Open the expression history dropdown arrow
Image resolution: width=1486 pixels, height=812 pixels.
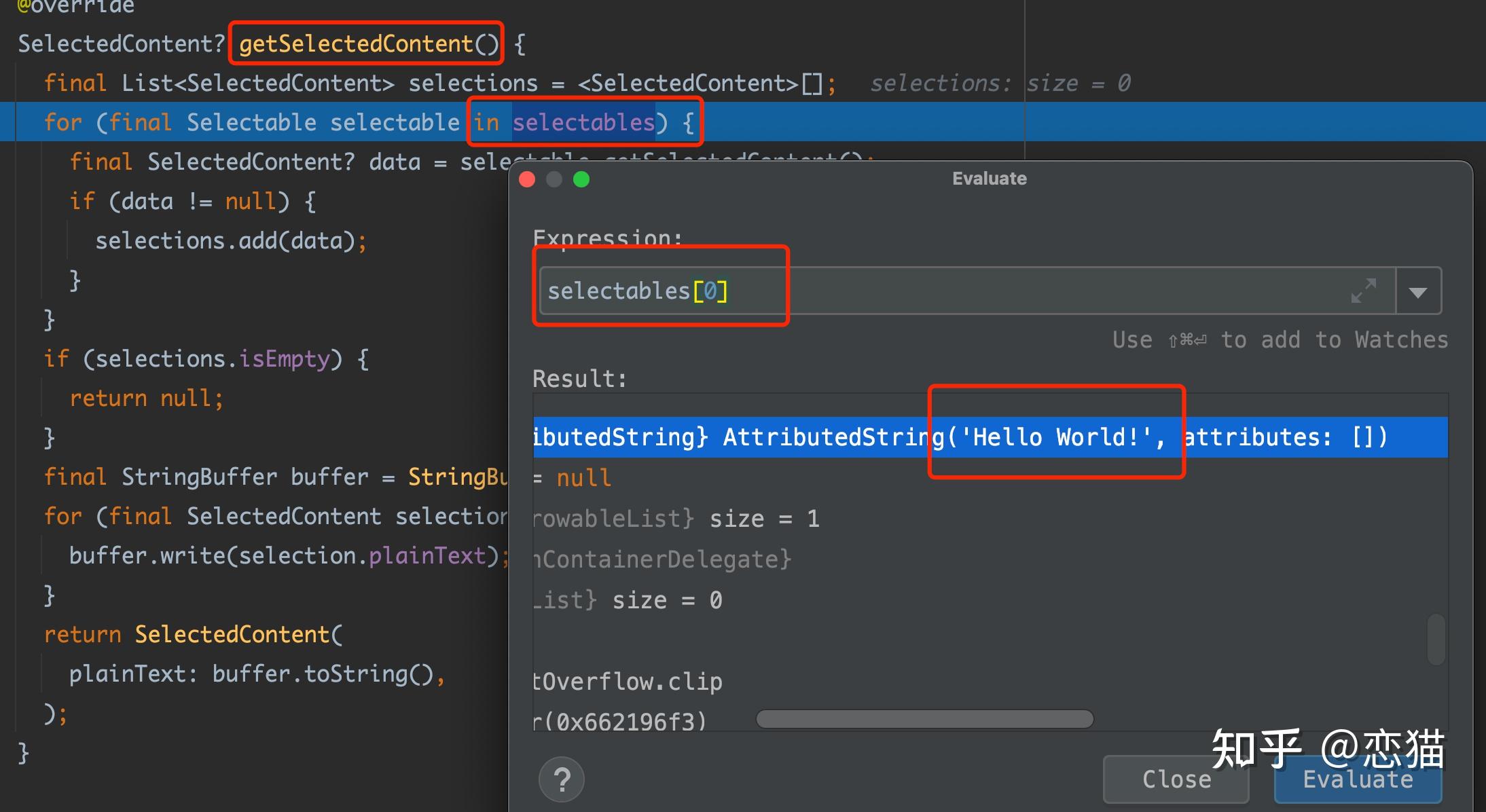pos(1418,291)
